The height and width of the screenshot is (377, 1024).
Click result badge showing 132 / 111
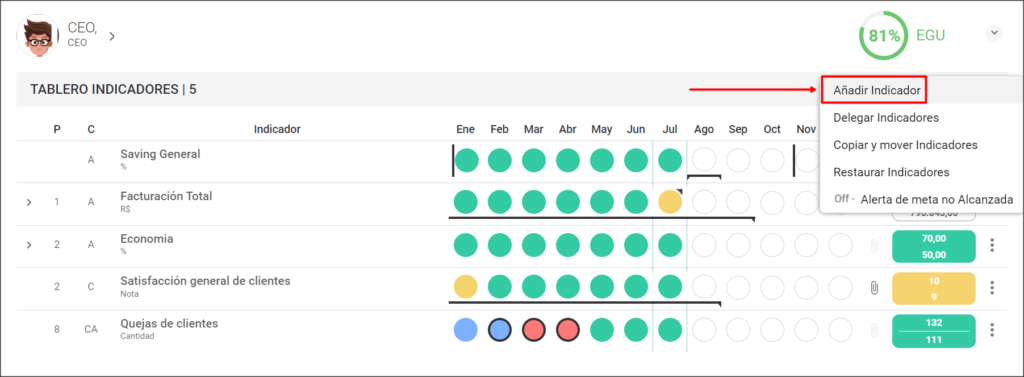point(933,331)
